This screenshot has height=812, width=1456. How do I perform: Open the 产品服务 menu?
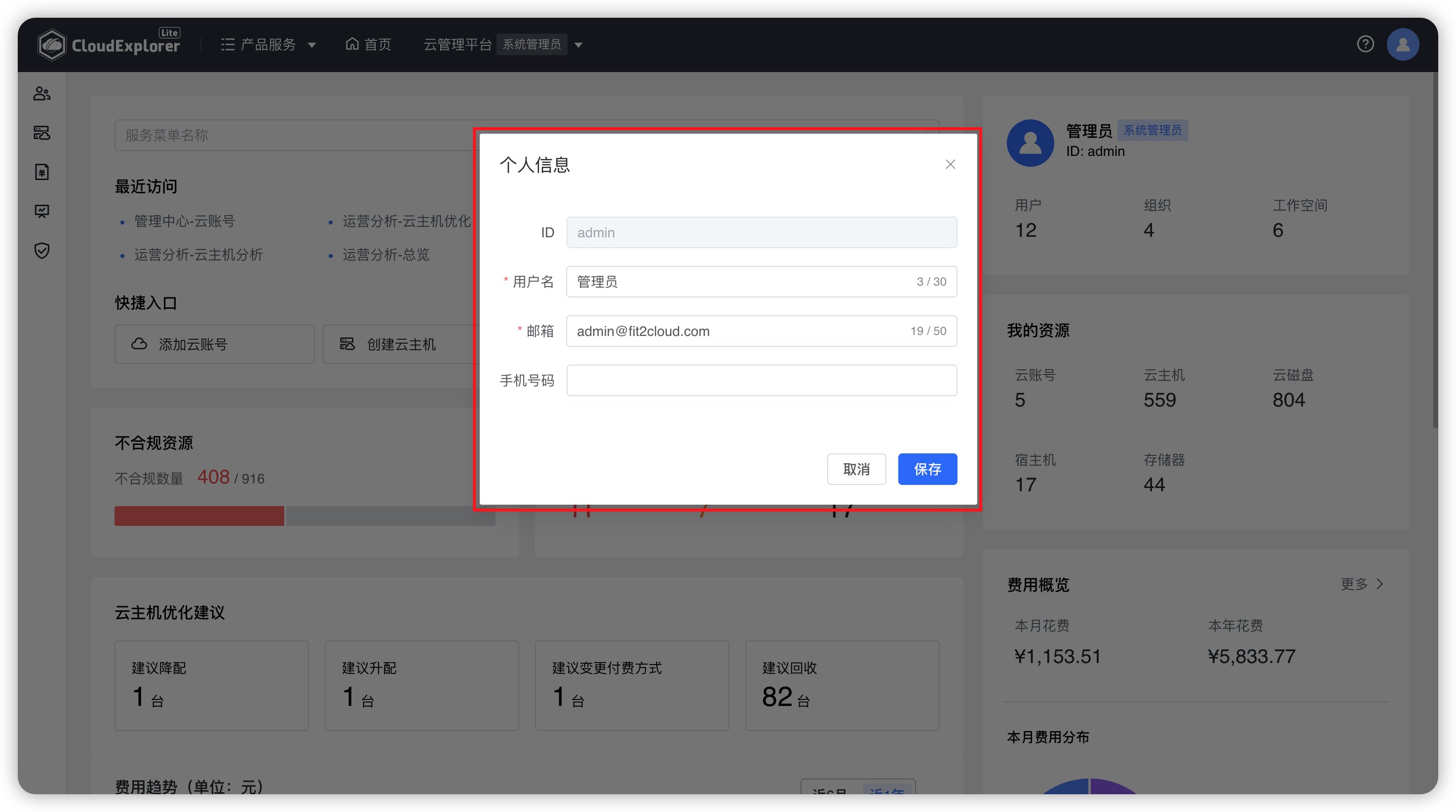point(268,44)
